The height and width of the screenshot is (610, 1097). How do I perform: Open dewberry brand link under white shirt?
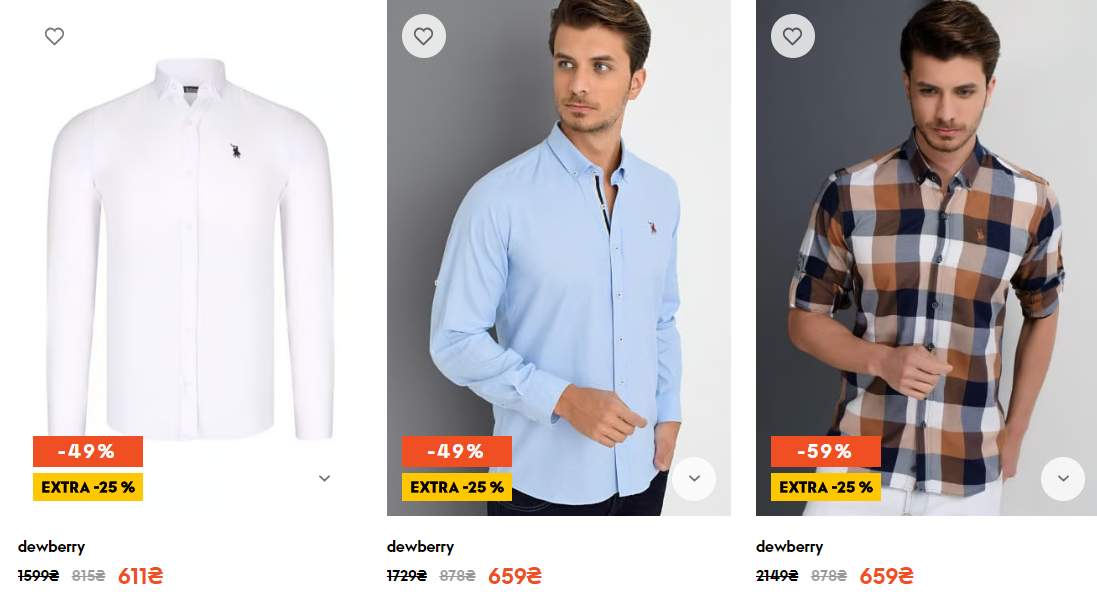tap(51, 547)
